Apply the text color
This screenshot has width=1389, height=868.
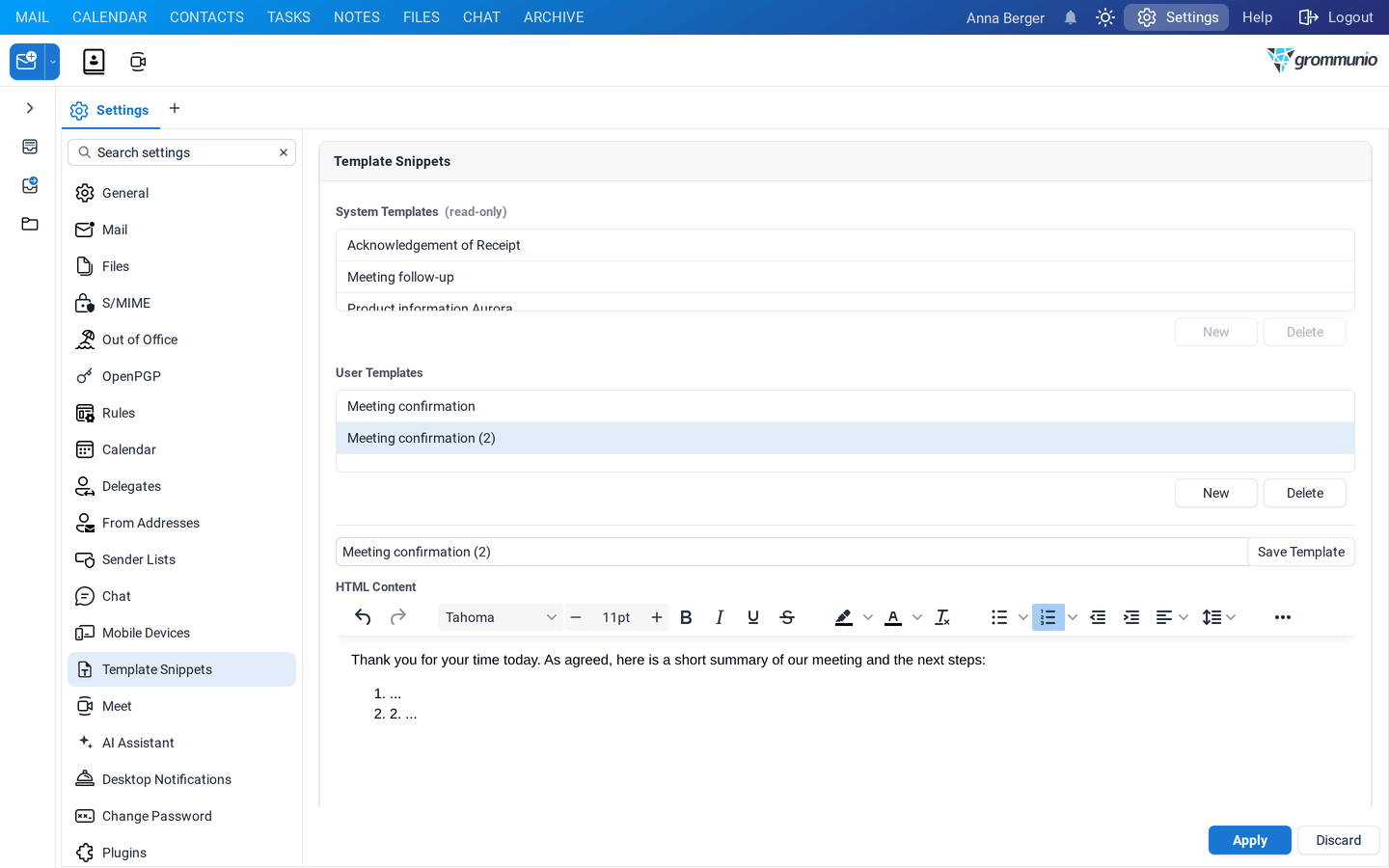click(893, 617)
